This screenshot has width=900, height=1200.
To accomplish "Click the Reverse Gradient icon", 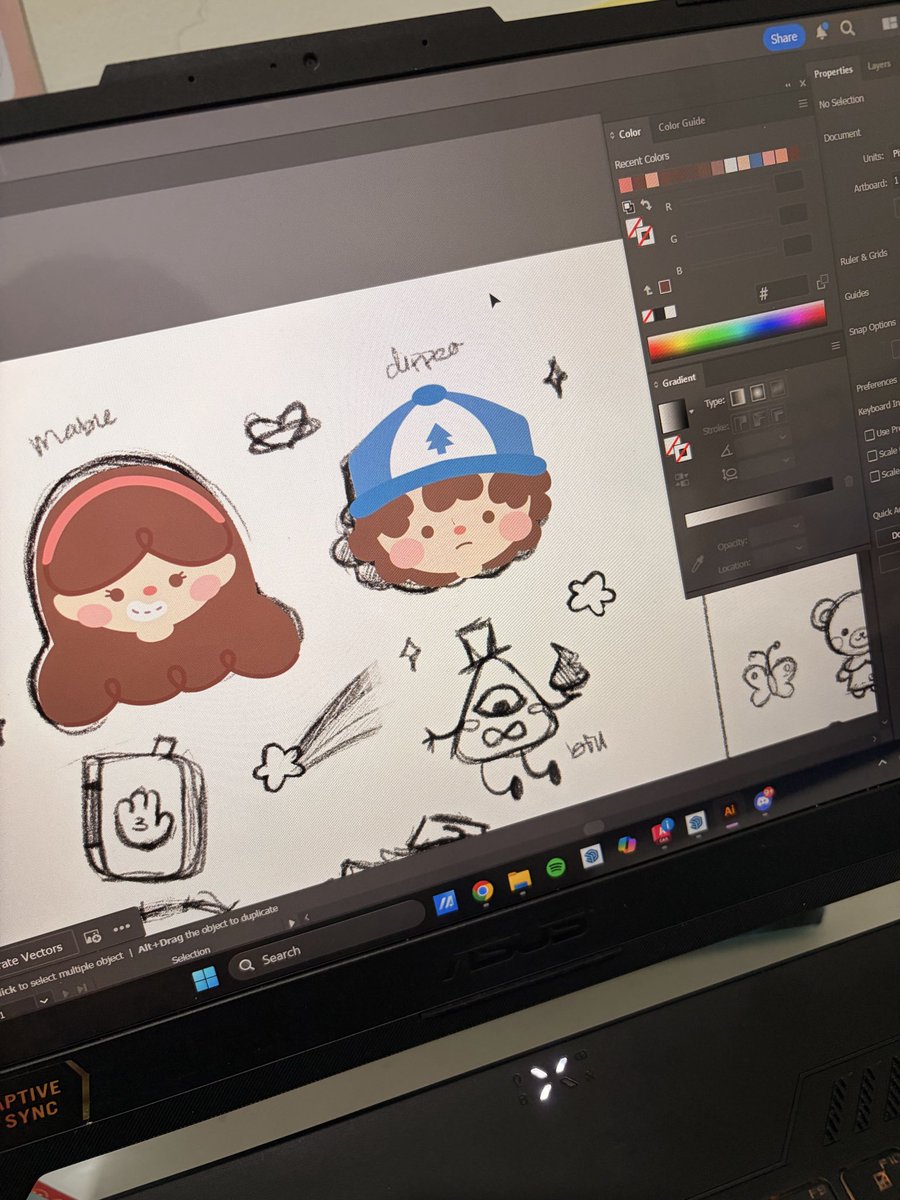I will tap(682, 480).
